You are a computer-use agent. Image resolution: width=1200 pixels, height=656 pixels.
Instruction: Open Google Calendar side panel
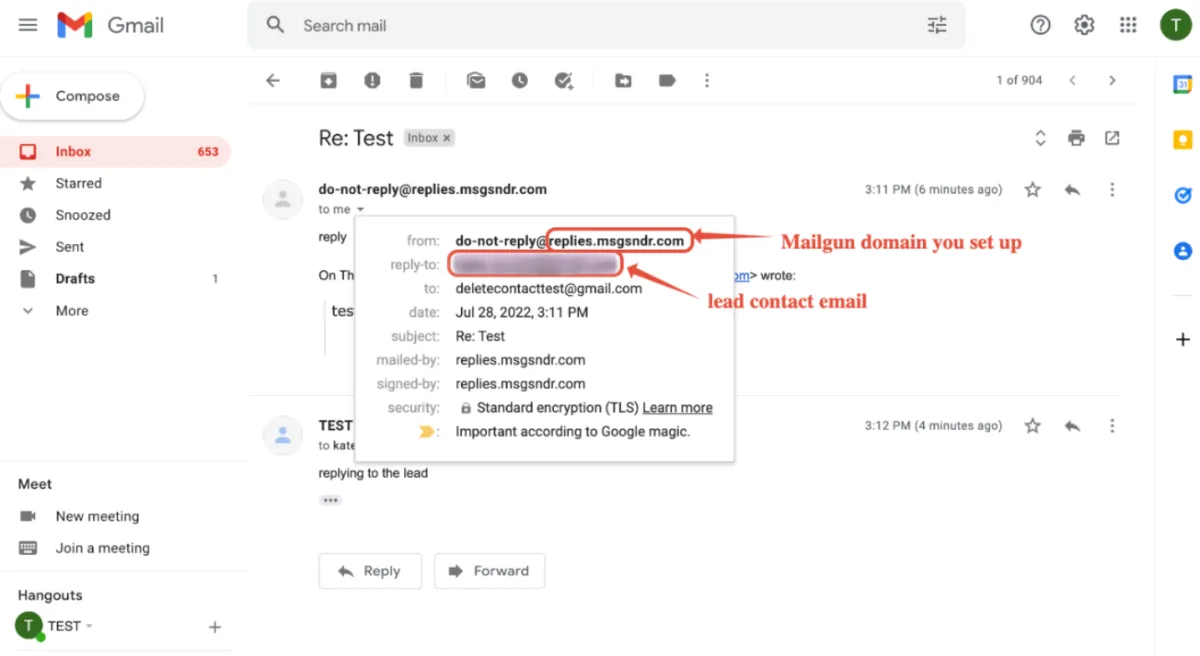(x=1182, y=85)
